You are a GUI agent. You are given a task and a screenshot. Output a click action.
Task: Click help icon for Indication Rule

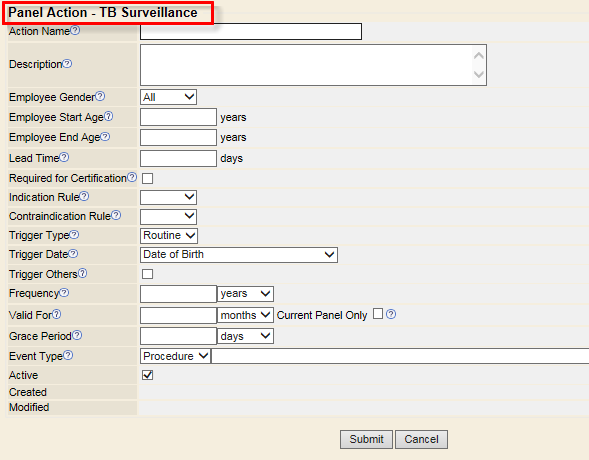point(84,196)
